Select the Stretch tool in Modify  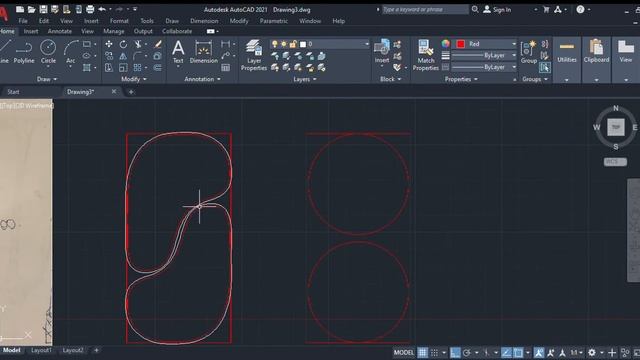pos(109,67)
